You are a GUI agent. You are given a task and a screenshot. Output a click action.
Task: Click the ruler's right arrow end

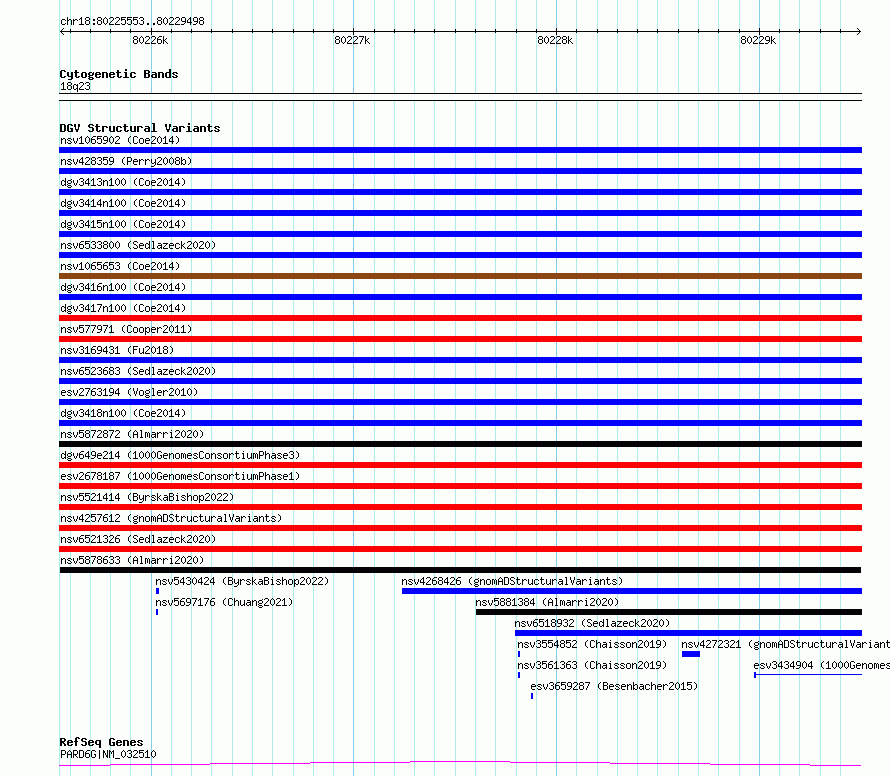point(858,32)
